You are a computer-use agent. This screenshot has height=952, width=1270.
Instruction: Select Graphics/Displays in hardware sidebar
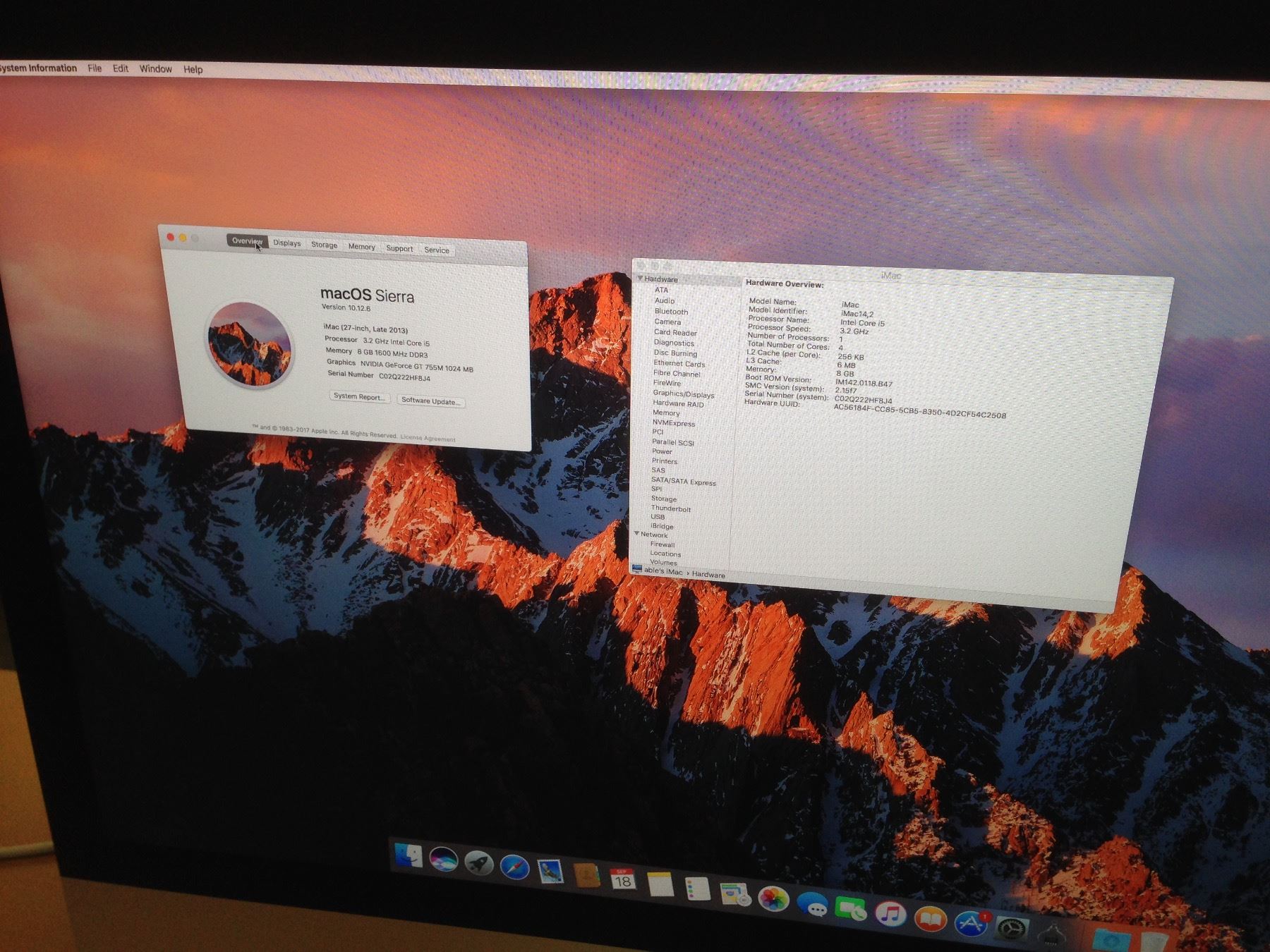[683, 394]
